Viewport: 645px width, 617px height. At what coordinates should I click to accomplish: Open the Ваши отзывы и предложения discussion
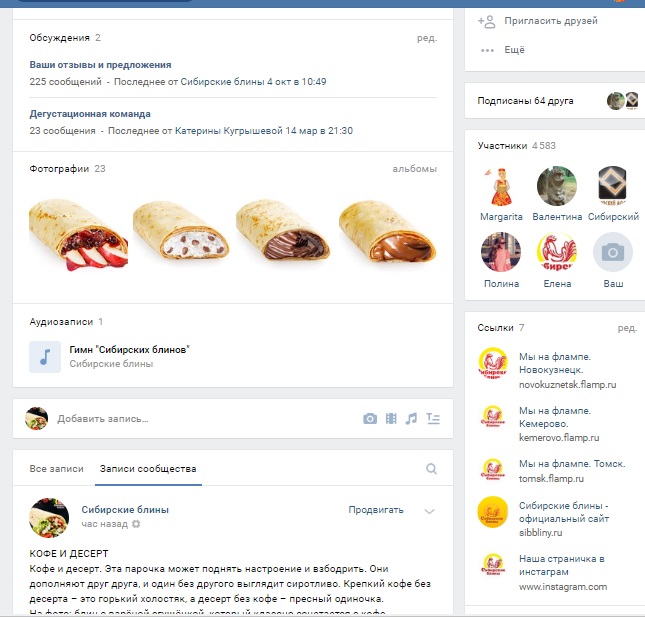click(x=100, y=65)
